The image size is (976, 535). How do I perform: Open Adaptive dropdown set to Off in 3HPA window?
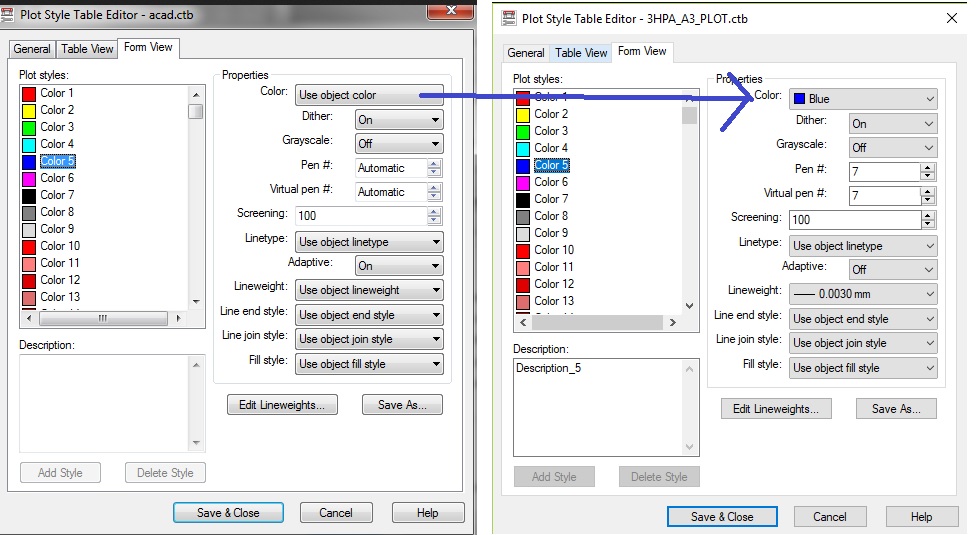pos(893,269)
